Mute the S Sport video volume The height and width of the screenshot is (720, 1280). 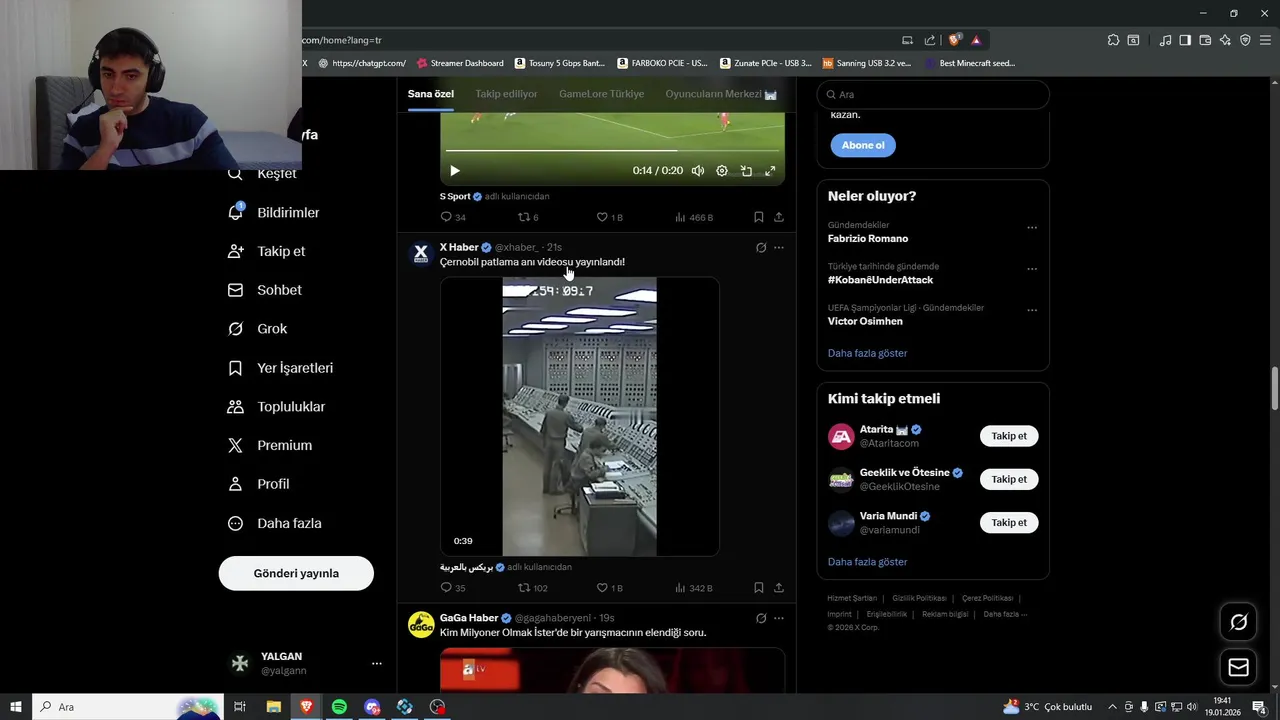pyautogui.click(x=698, y=171)
